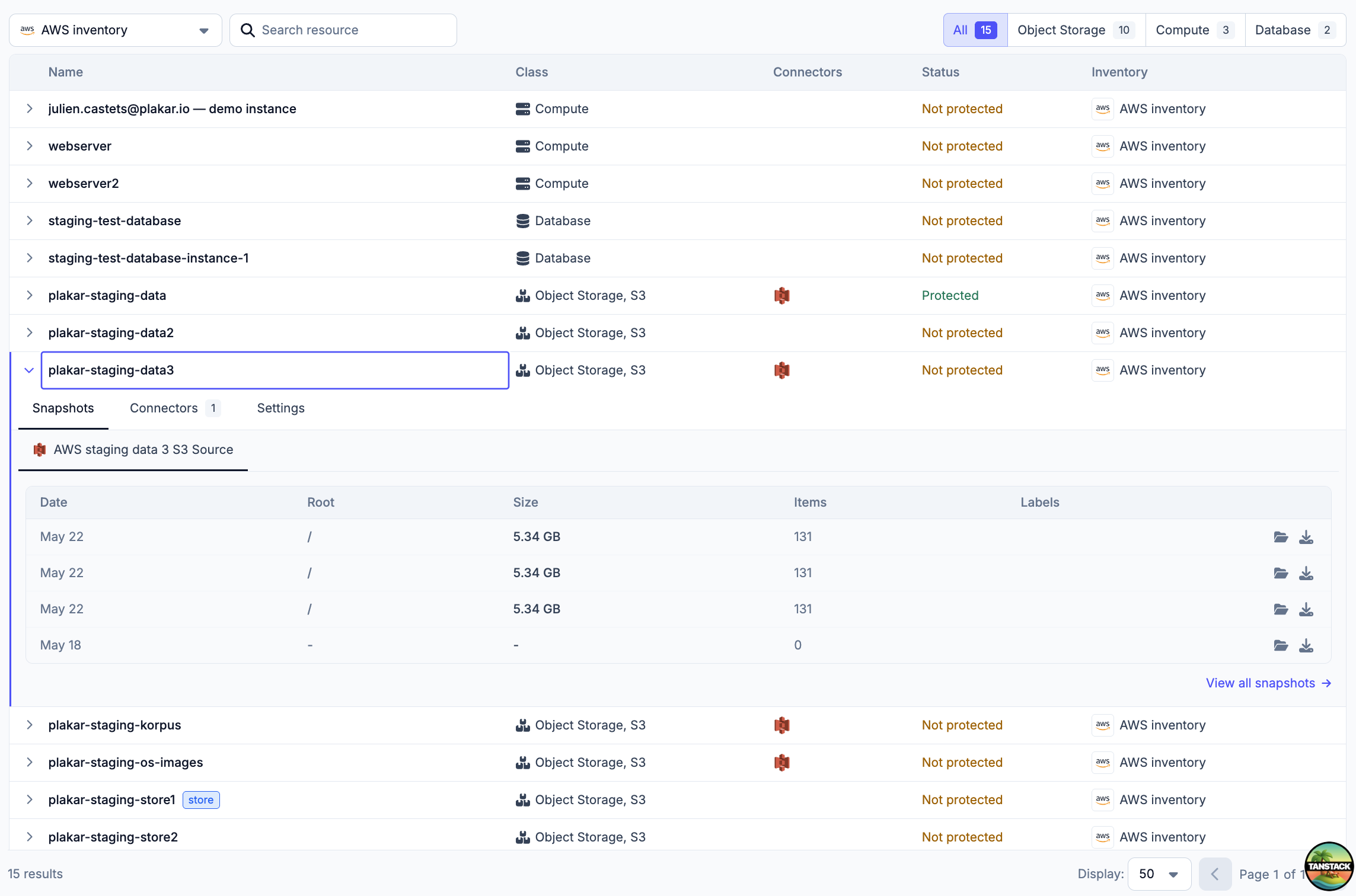Click the Compute class icon for webserver

pyautogui.click(x=523, y=146)
